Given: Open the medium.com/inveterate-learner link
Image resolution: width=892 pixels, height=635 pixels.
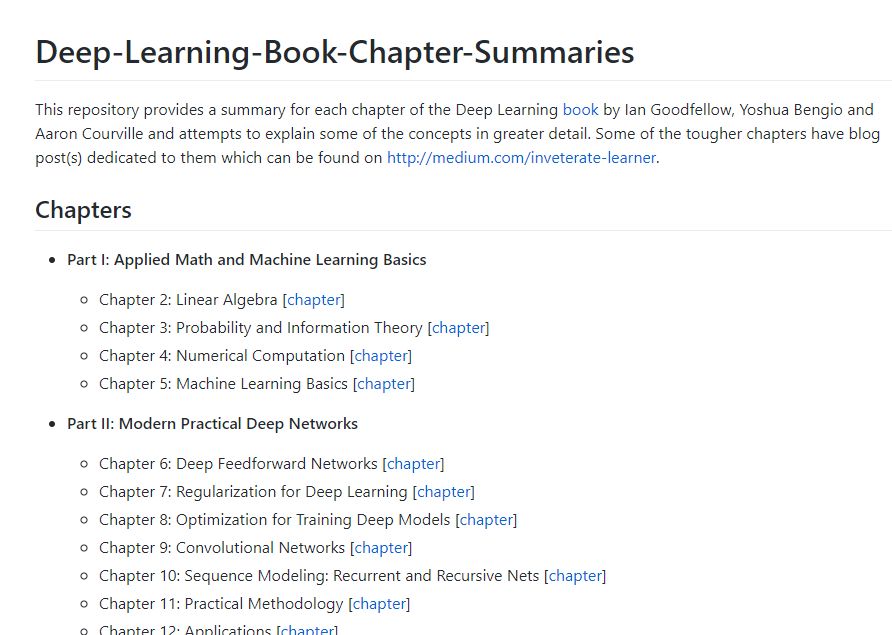Looking at the screenshot, I should (x=521, y=157).
